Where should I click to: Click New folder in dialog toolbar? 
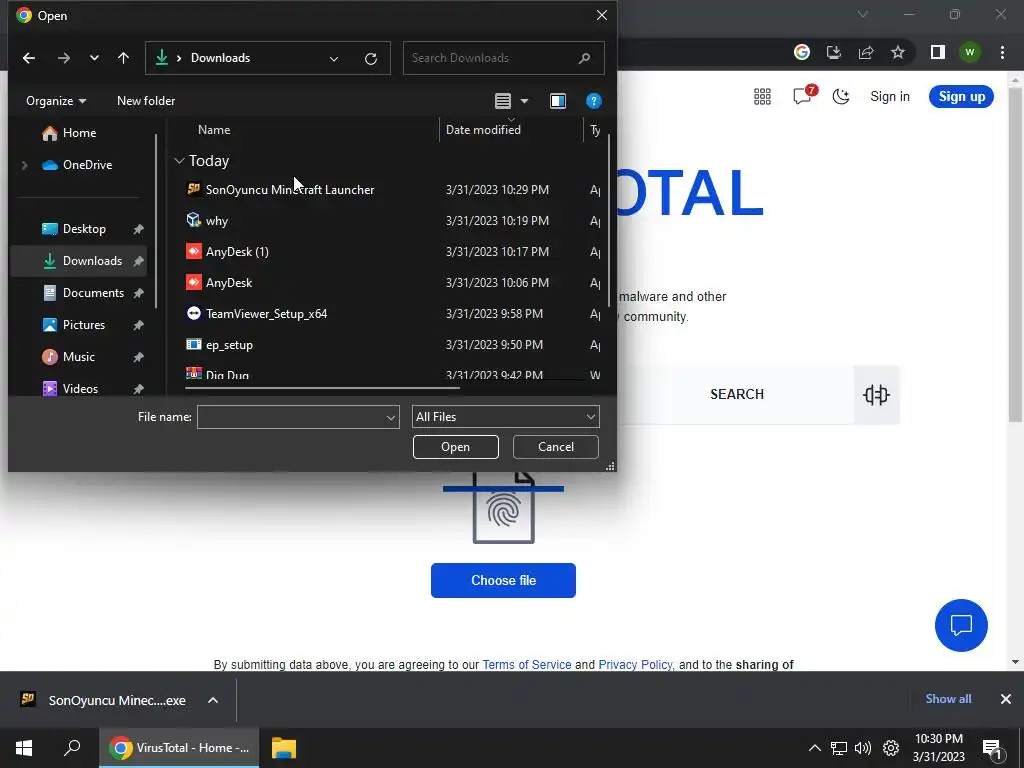tap(146, 101)
